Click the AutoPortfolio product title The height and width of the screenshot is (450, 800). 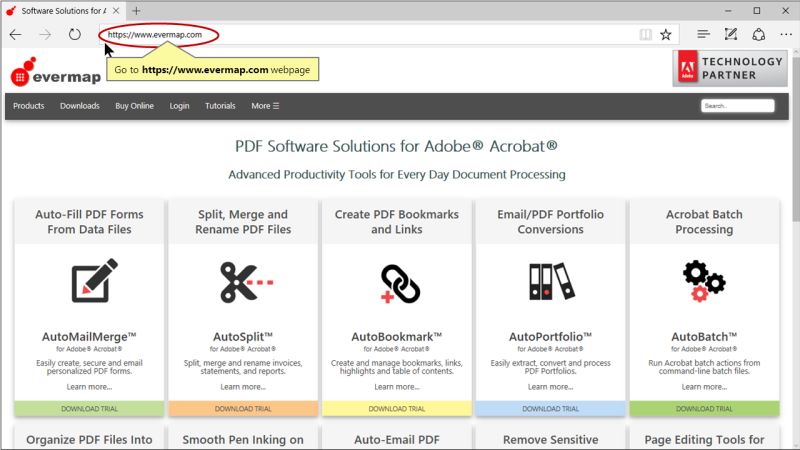click(550, 337)
